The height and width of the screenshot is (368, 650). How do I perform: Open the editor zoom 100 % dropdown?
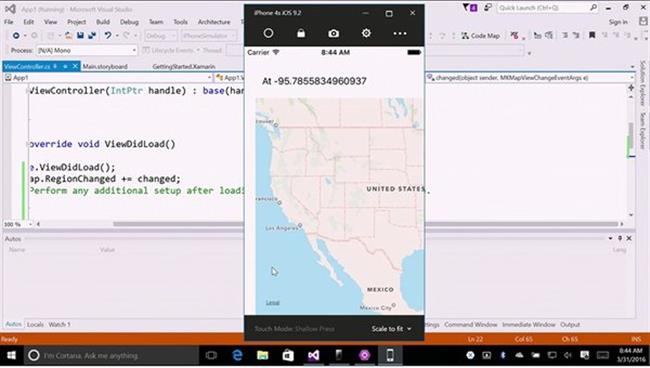[x=18, y=224]
